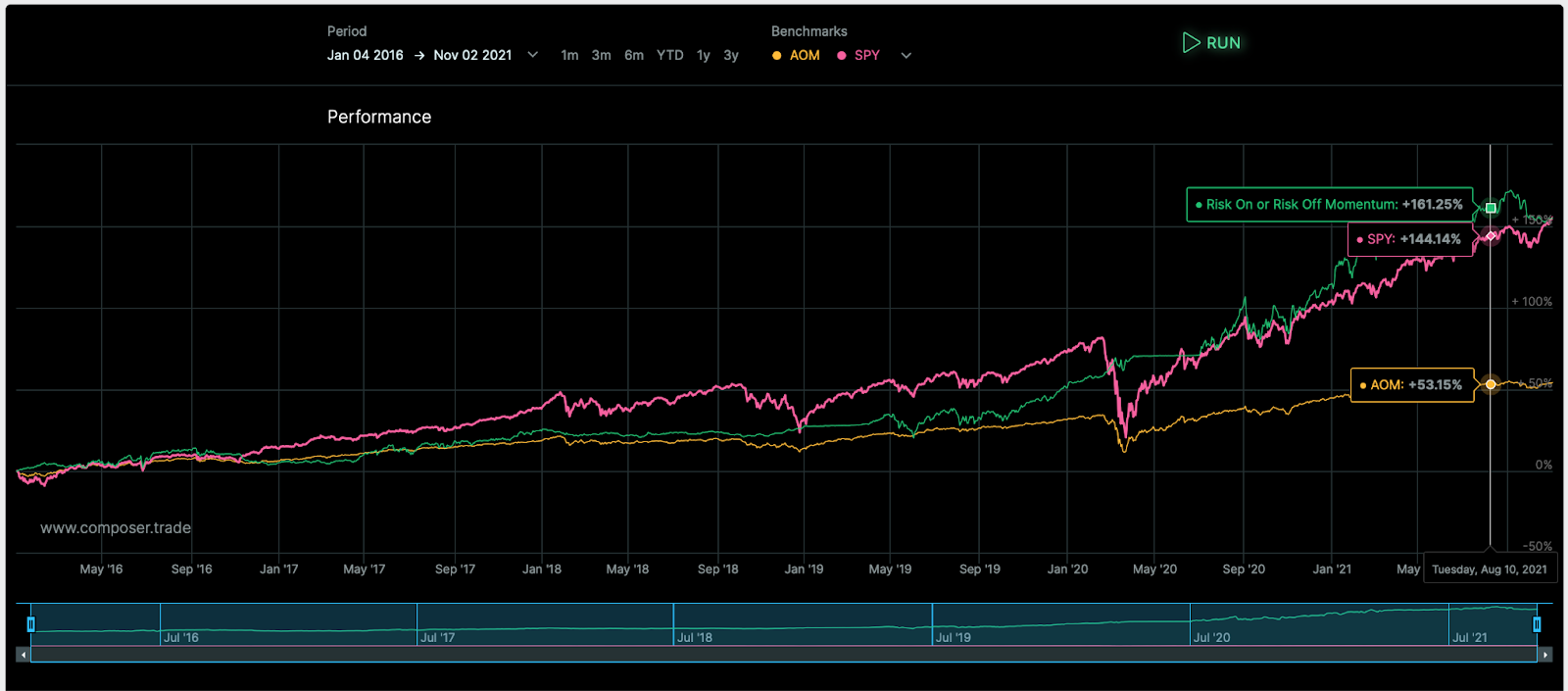1568x691 pixels.
Task: Click the Benchmarks label
Action: (809, 31)
